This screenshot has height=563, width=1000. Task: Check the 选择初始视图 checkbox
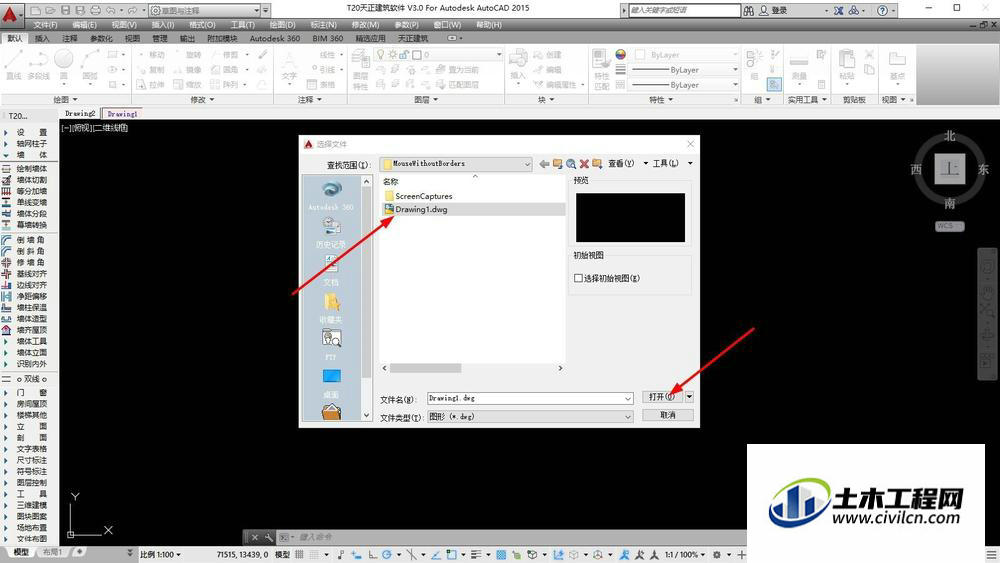click(578, 278)
